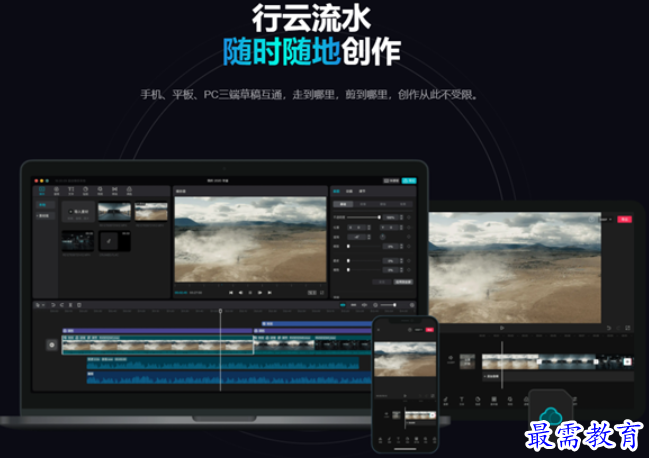The image size is (649, 467).
Task: Tap the undo arrow under tablet preview
Action: click(609, 328)
